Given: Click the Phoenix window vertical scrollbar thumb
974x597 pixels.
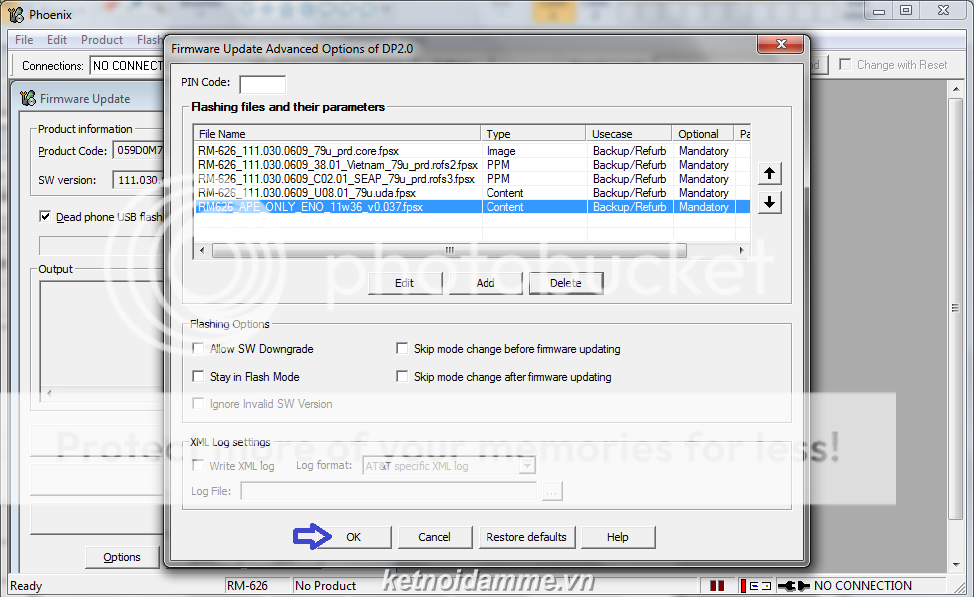Looking at the screenshot, I should pos(955,308).
